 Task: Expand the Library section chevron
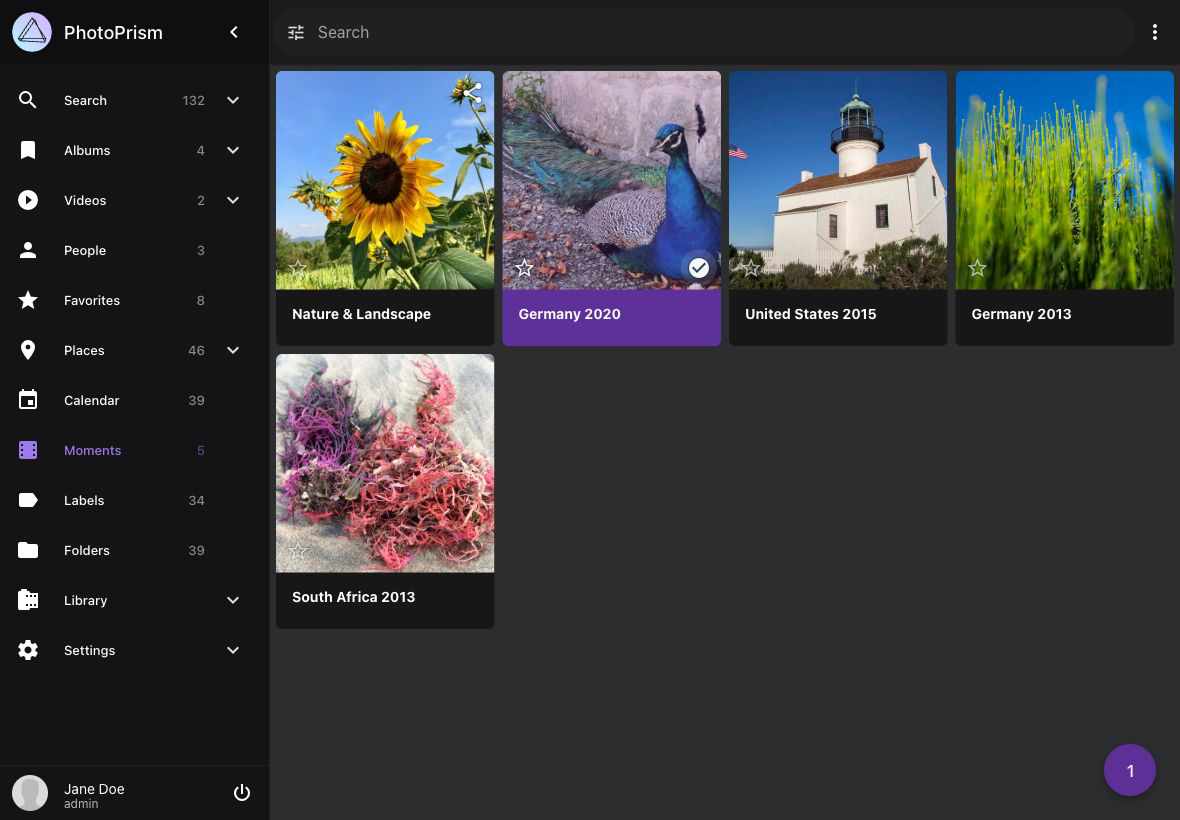(x=233, y=600)
